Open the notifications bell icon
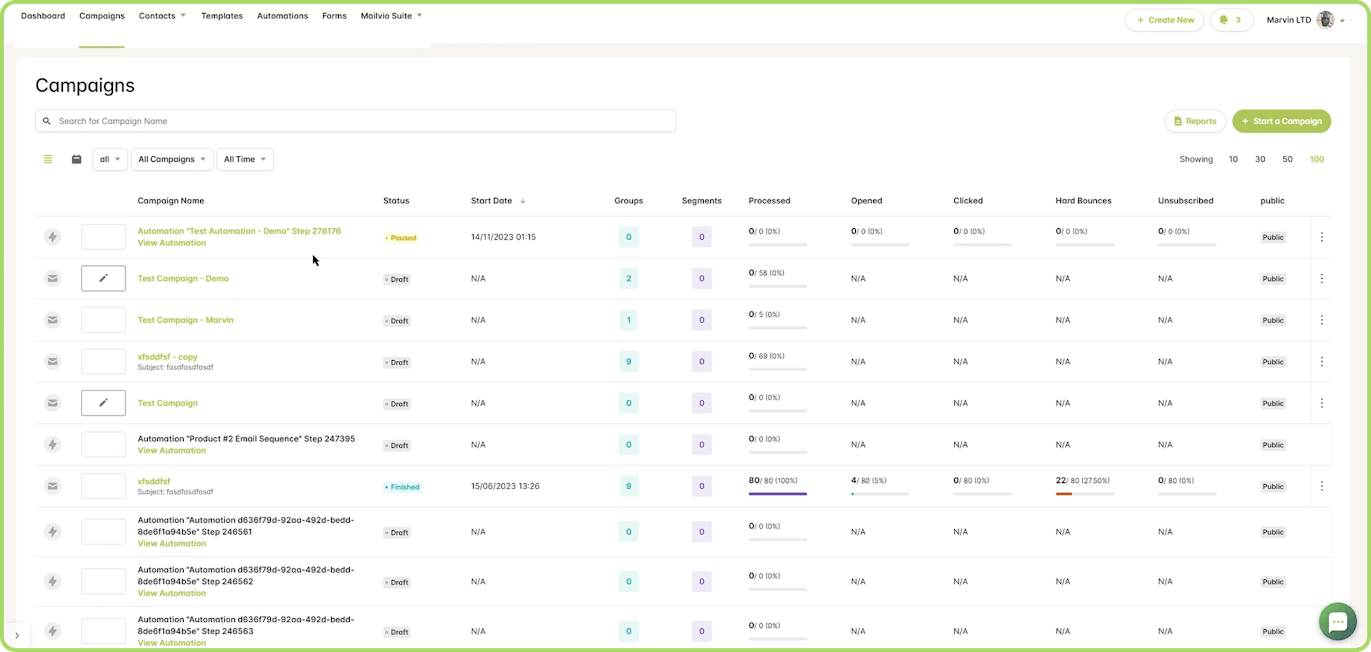Viewport: 1371px width, 652px height. [1231, 20]
